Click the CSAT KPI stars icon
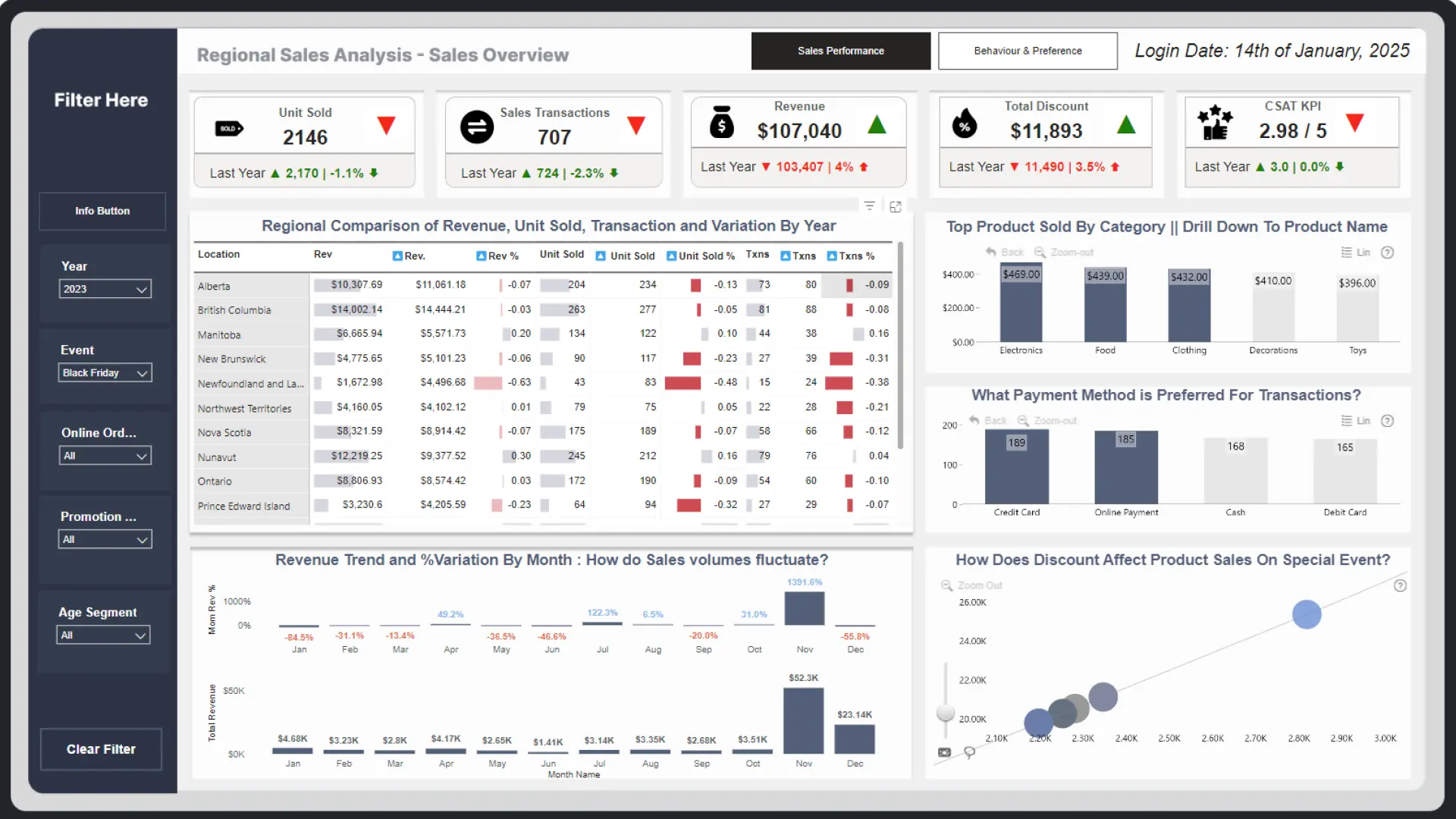The width and height of the screenshot is (1456, 819). pos(1215,122)
